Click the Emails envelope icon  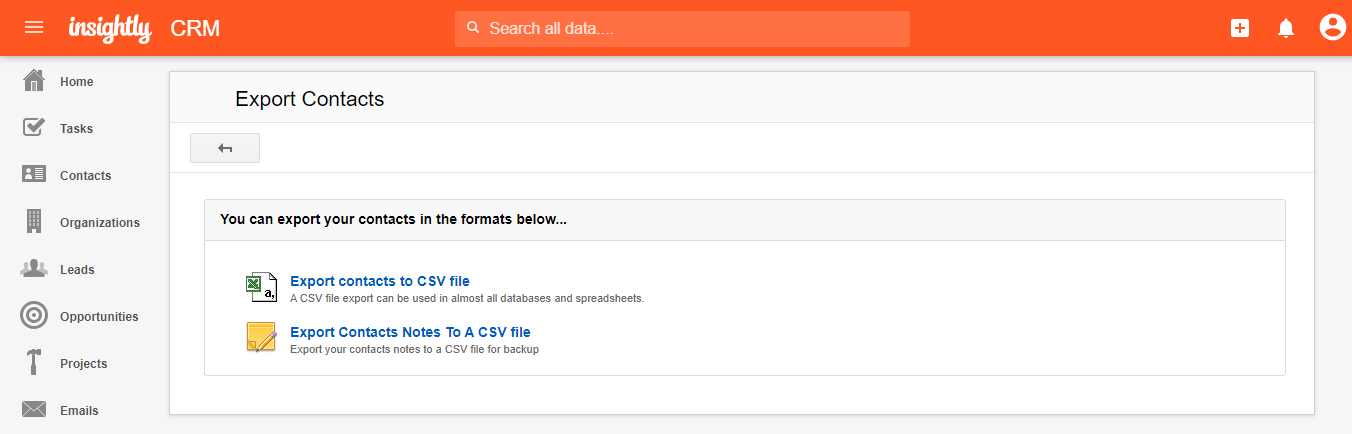[34, 410]
